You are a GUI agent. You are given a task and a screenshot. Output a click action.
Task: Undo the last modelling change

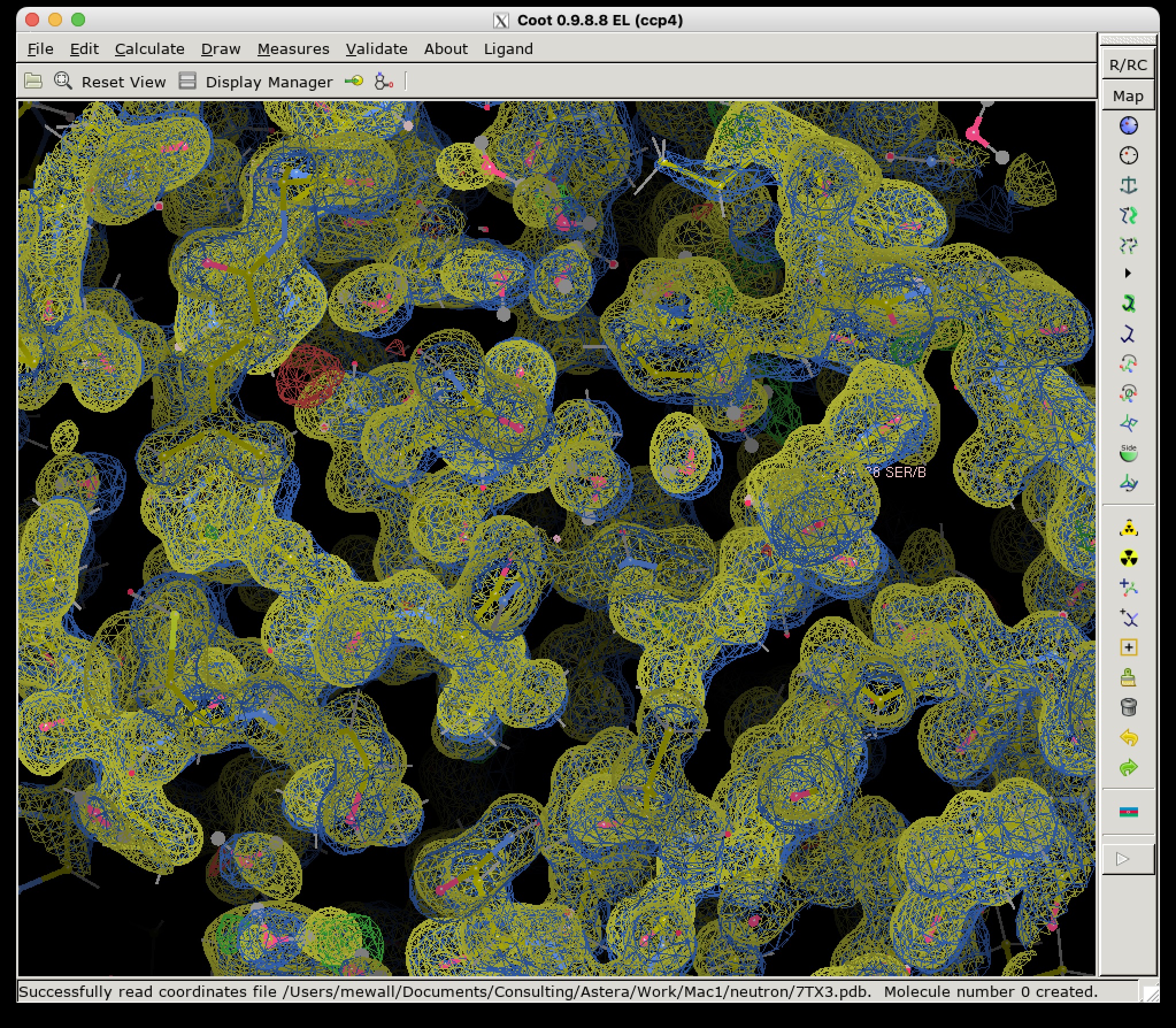pos(1128,737)
